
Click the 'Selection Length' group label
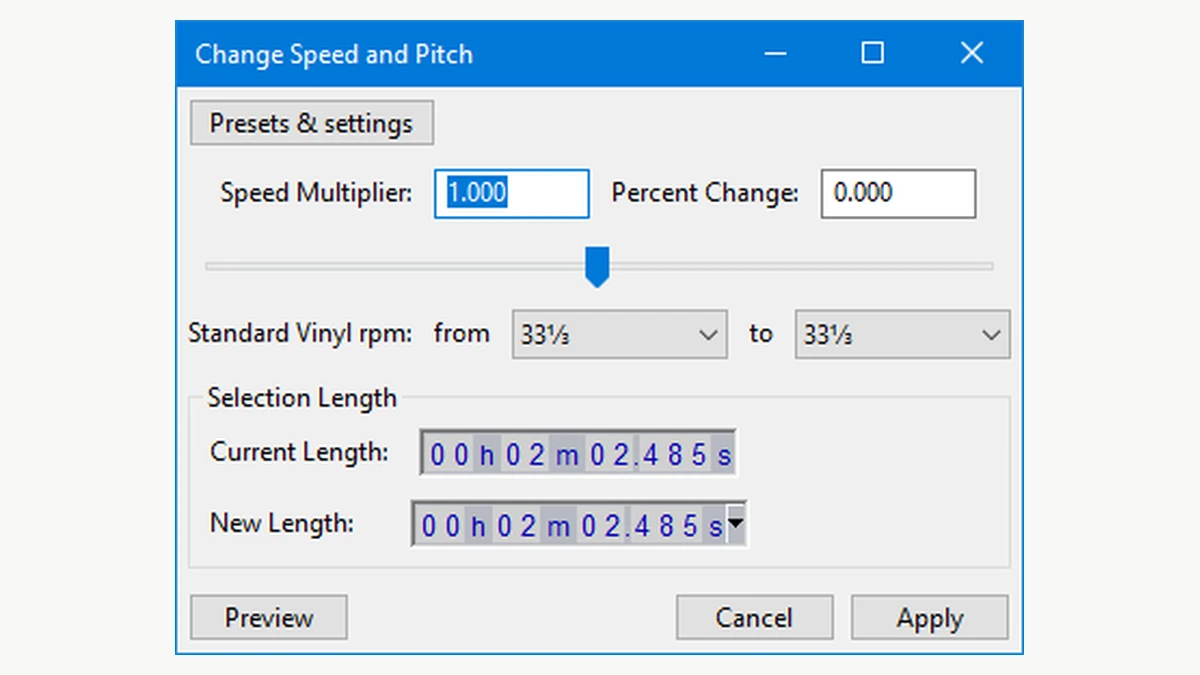coord(301,398)
